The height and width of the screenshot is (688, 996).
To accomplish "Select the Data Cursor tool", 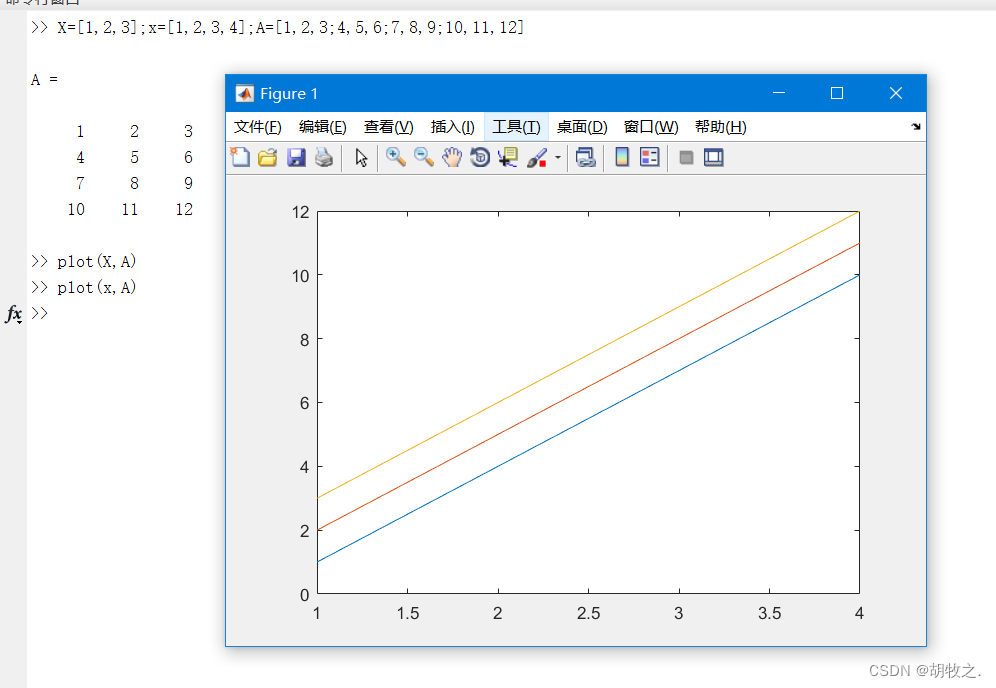I will coord(508,157).
